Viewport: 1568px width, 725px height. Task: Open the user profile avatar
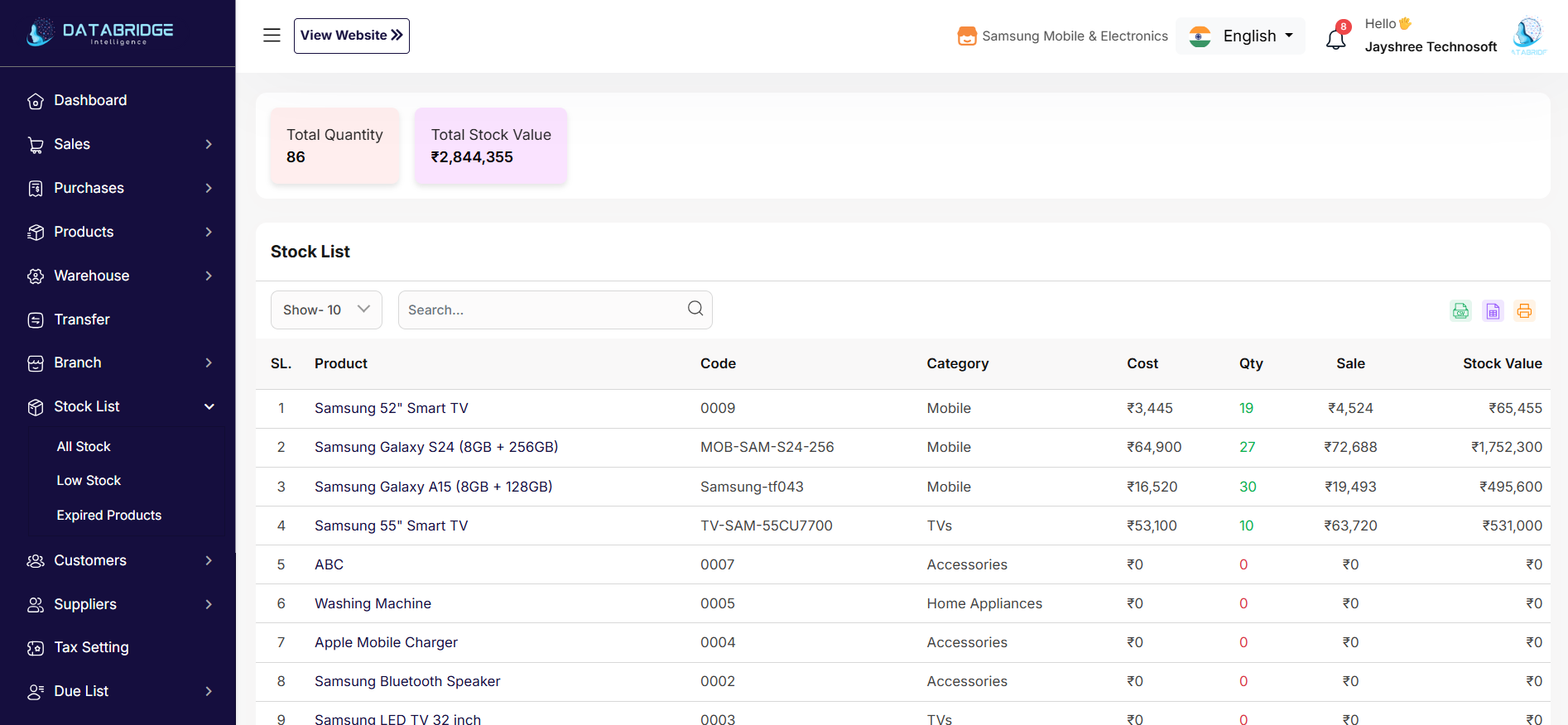point(1528,36)
